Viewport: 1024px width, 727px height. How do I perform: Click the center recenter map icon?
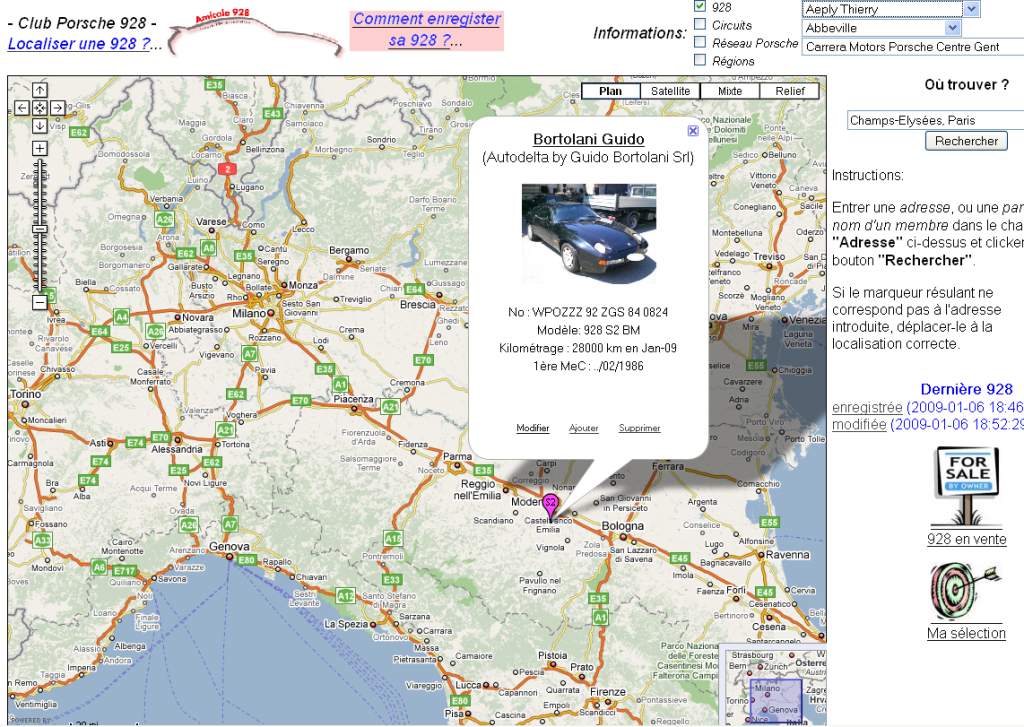(40, 108)
